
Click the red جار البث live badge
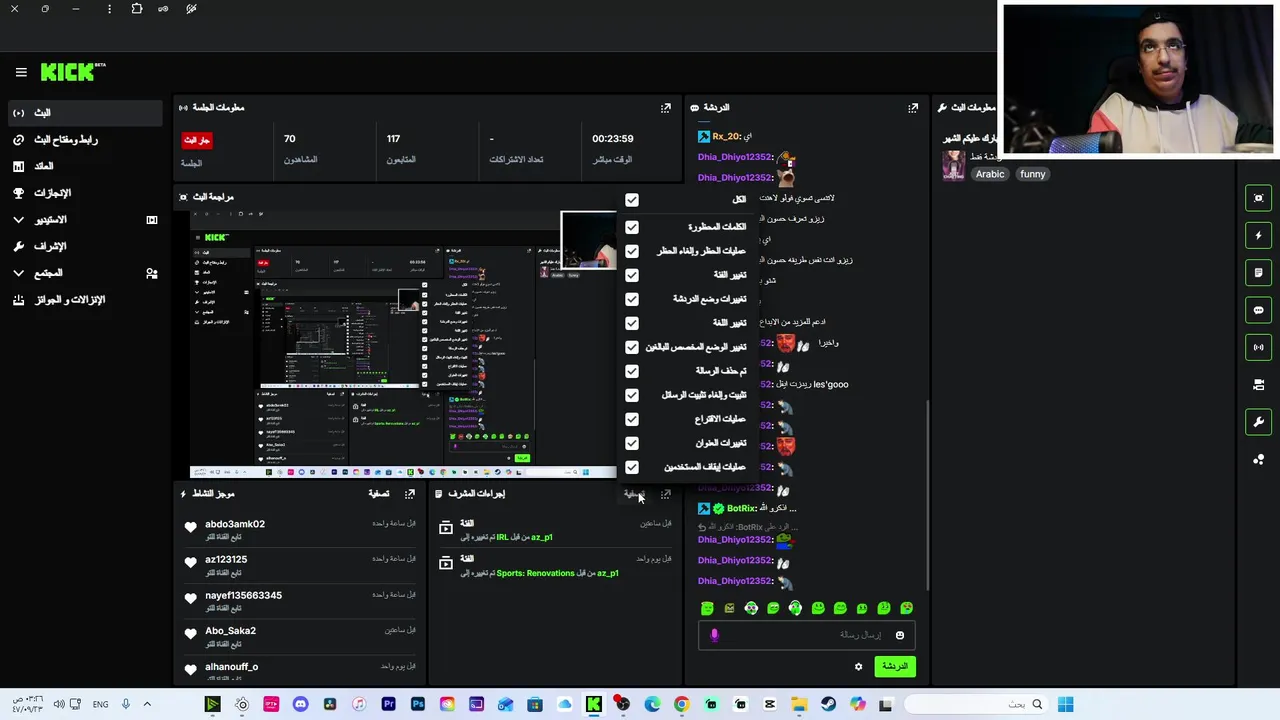(197, 140)
